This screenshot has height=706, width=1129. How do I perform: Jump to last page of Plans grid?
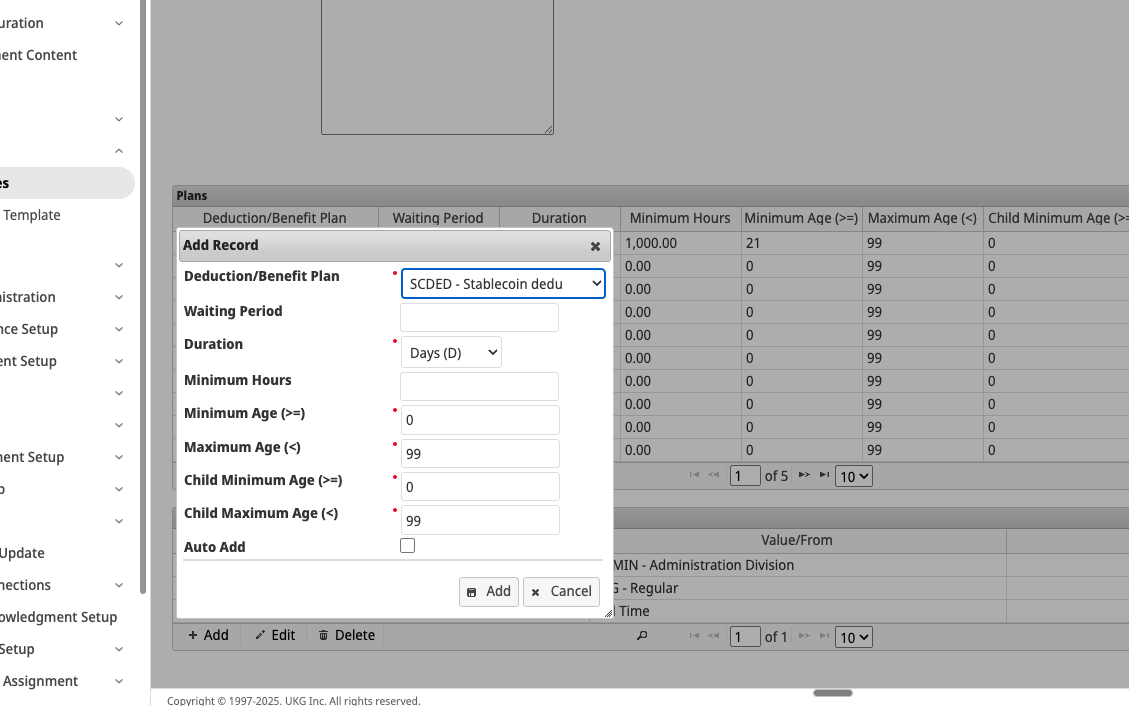tap(824, 475)
